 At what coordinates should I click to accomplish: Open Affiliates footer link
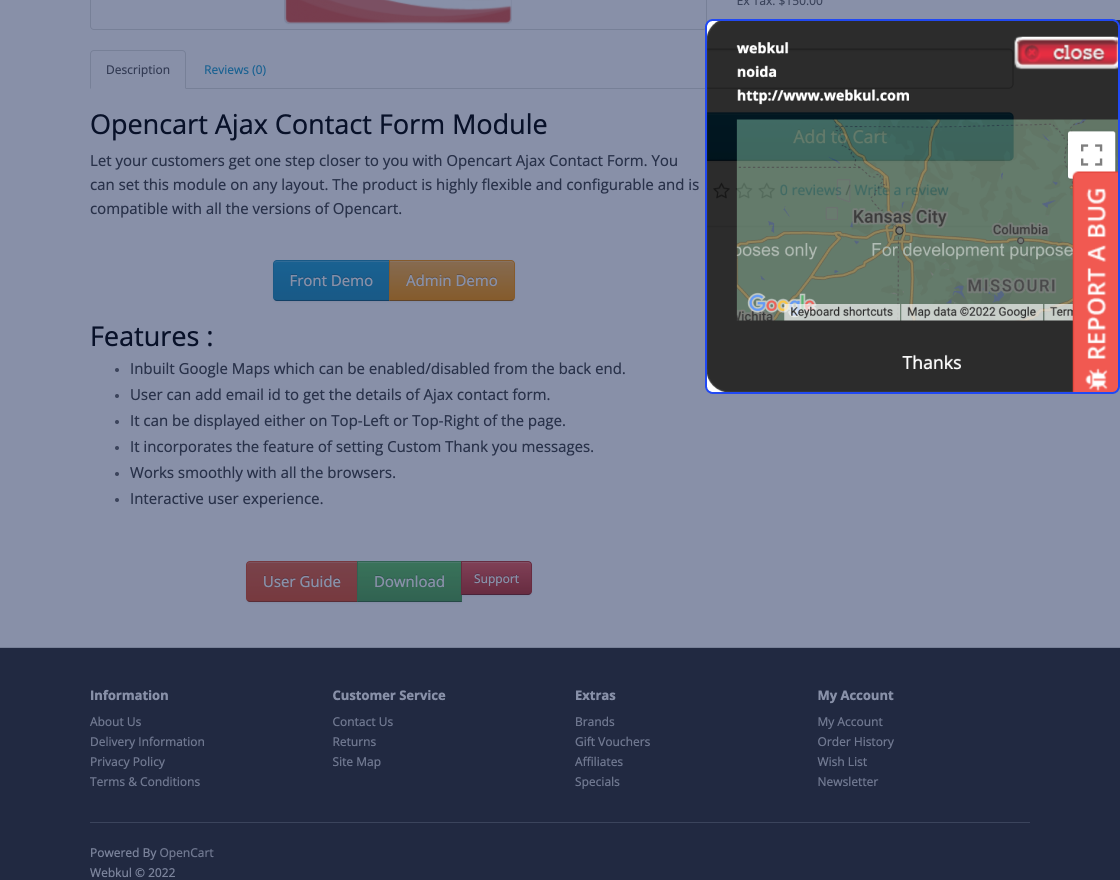point(599,761)
